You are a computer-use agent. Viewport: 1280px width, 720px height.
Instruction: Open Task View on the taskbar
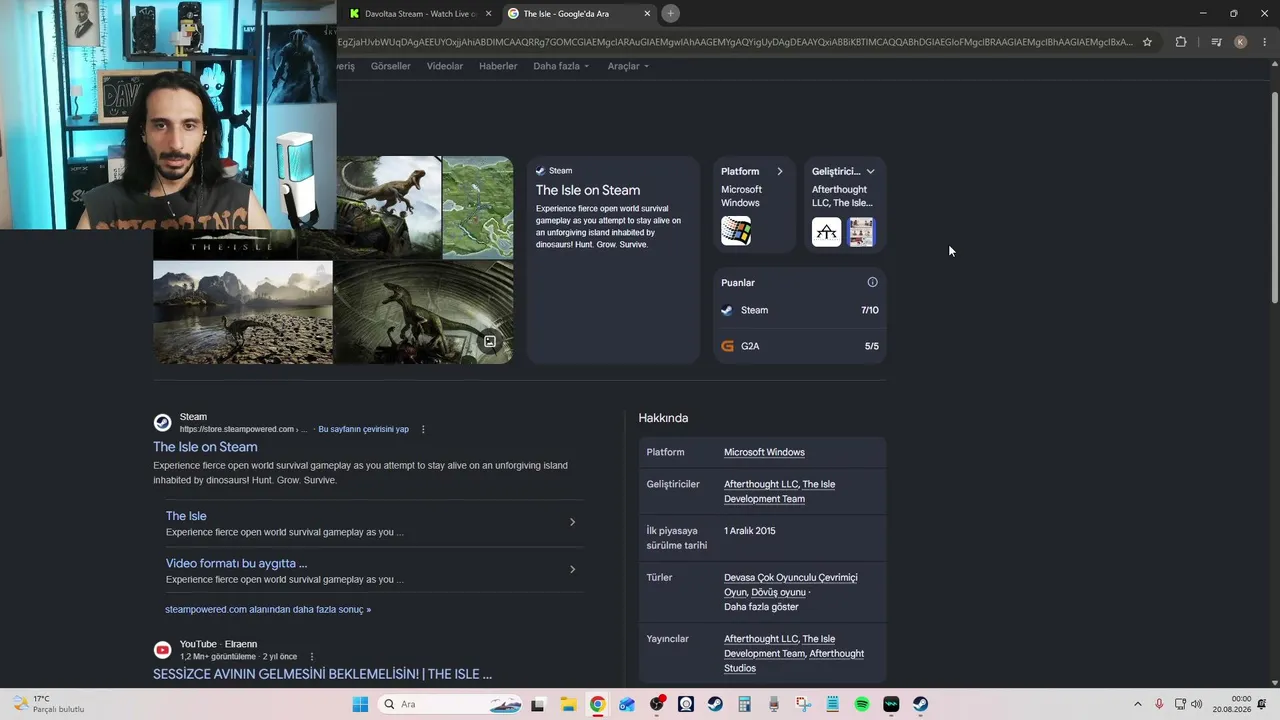(x=538, y=704)
